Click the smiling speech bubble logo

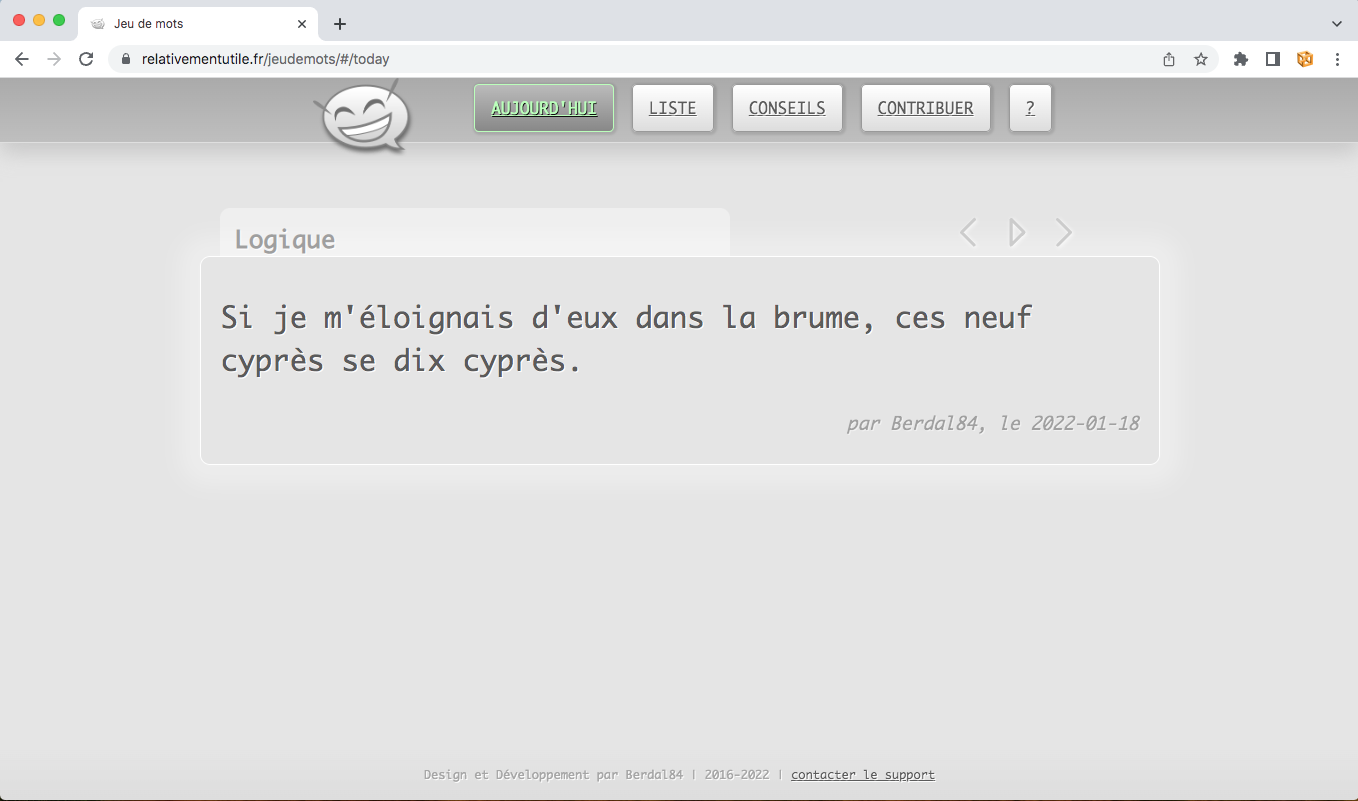(x=362, y=117)
